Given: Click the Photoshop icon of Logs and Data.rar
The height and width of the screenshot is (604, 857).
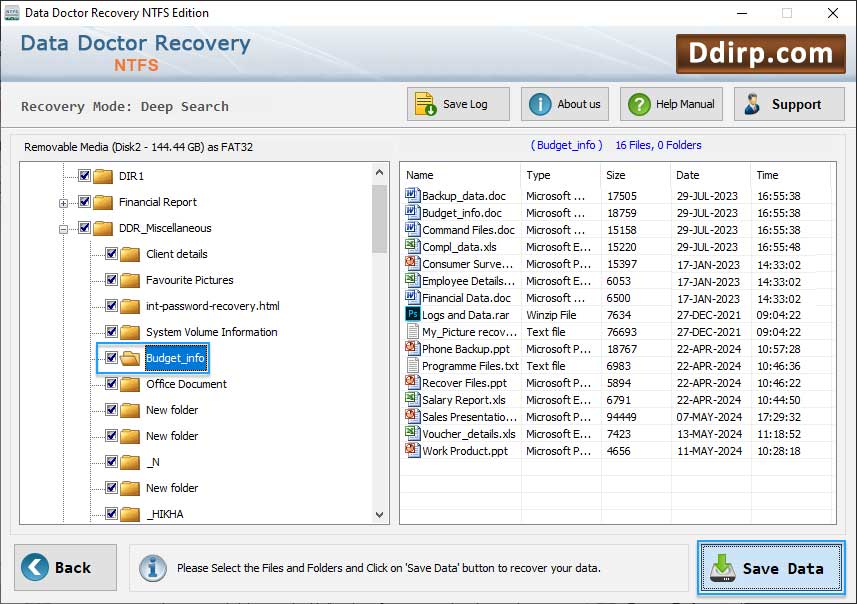Looking at the screenshot, I should pyautogui.click(x=413, y=314).
